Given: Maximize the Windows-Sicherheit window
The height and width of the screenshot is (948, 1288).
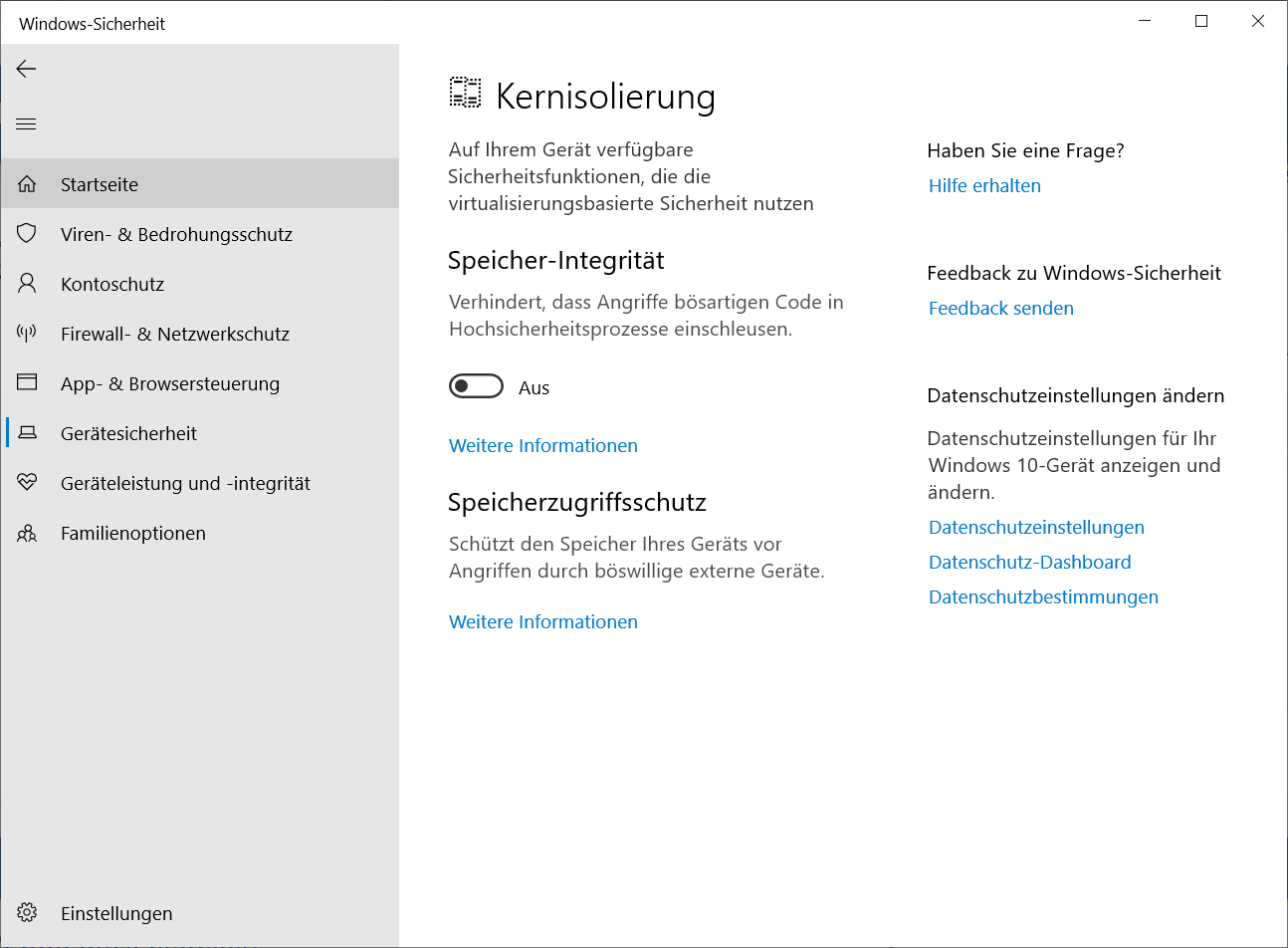Looking at the screenshot, I should point(1201,22).
